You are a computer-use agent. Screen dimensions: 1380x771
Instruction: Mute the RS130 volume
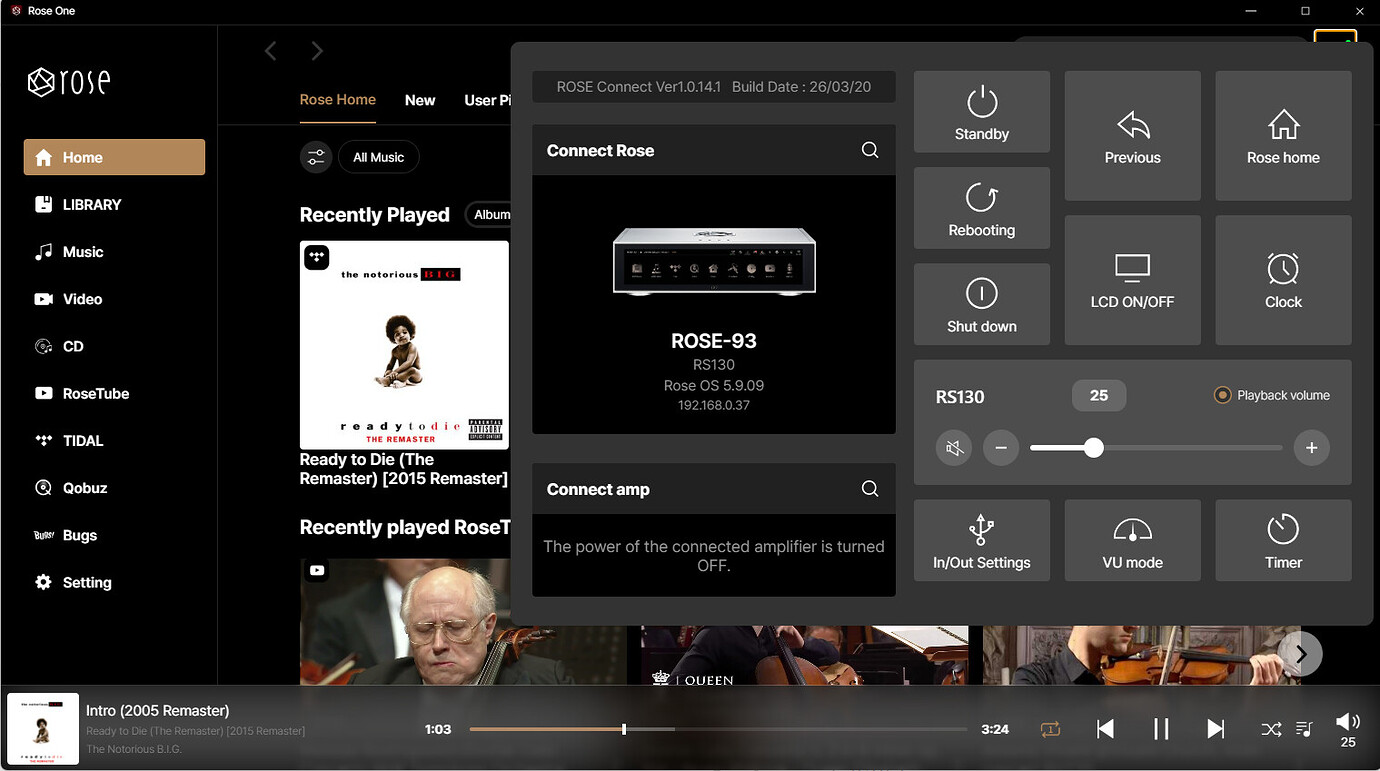pyautogui.click(x=954, y=448)
